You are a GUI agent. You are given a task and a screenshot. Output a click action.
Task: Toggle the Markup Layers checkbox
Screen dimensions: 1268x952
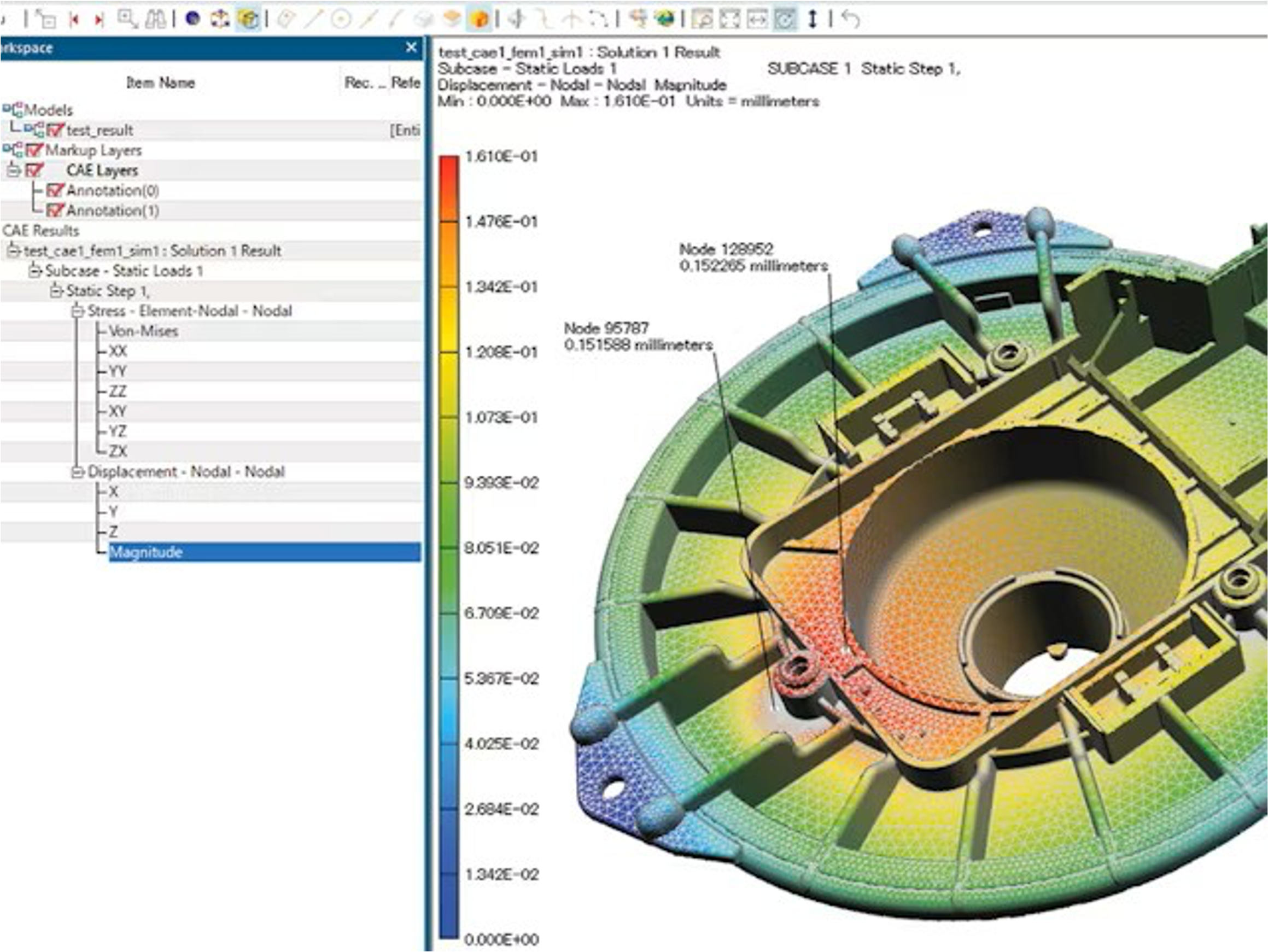[x=35, y=150]
